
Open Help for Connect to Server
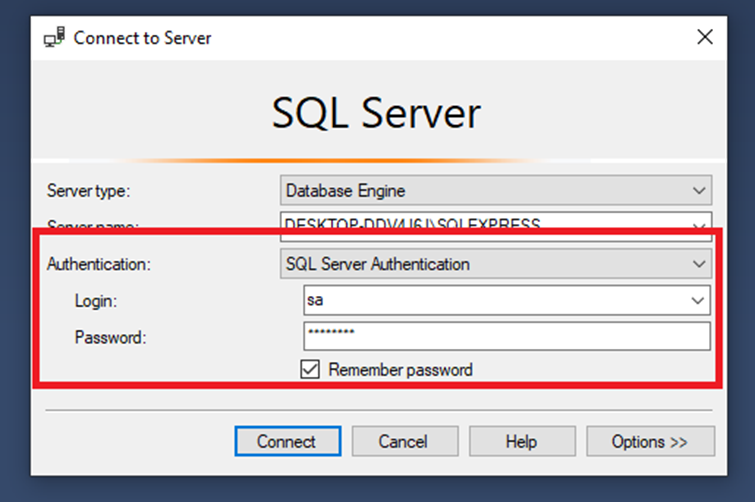coord(522,441)
